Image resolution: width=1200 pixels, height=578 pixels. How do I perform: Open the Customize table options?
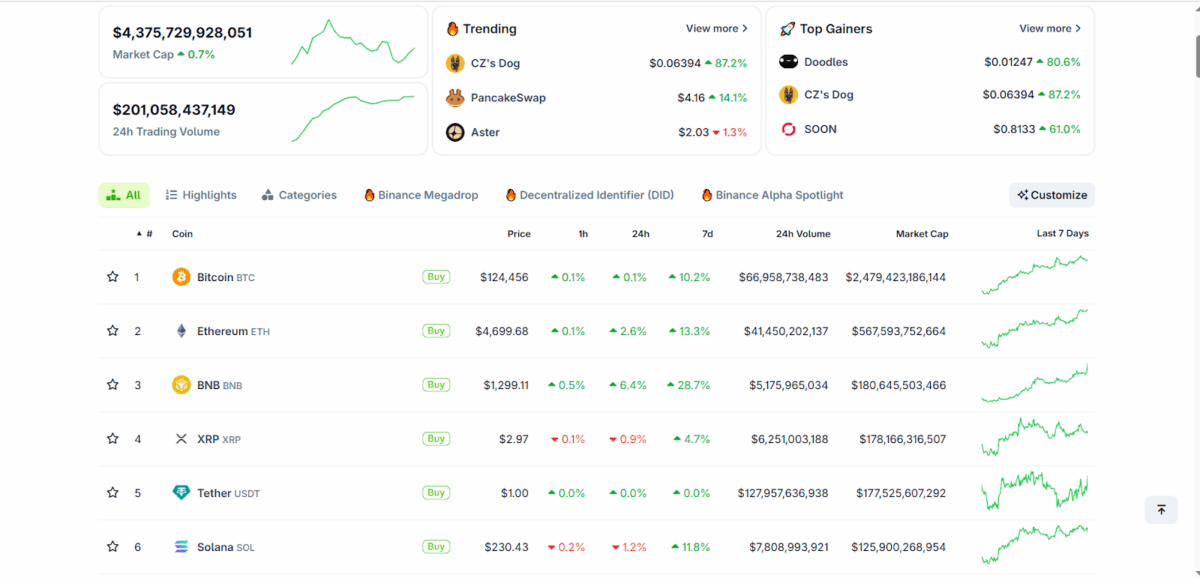(x=1052, y=195)
